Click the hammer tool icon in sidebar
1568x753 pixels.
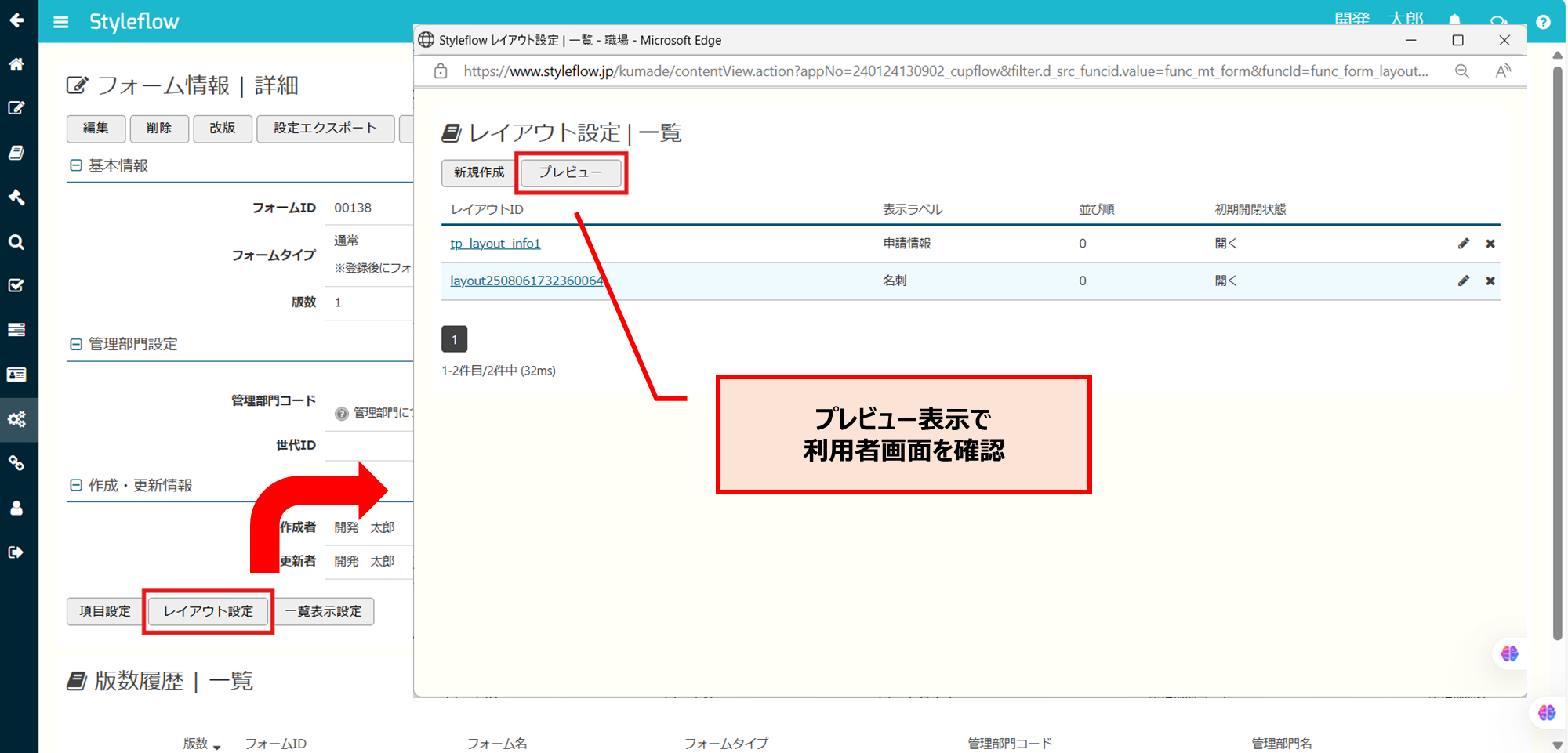tap(16, 197)
